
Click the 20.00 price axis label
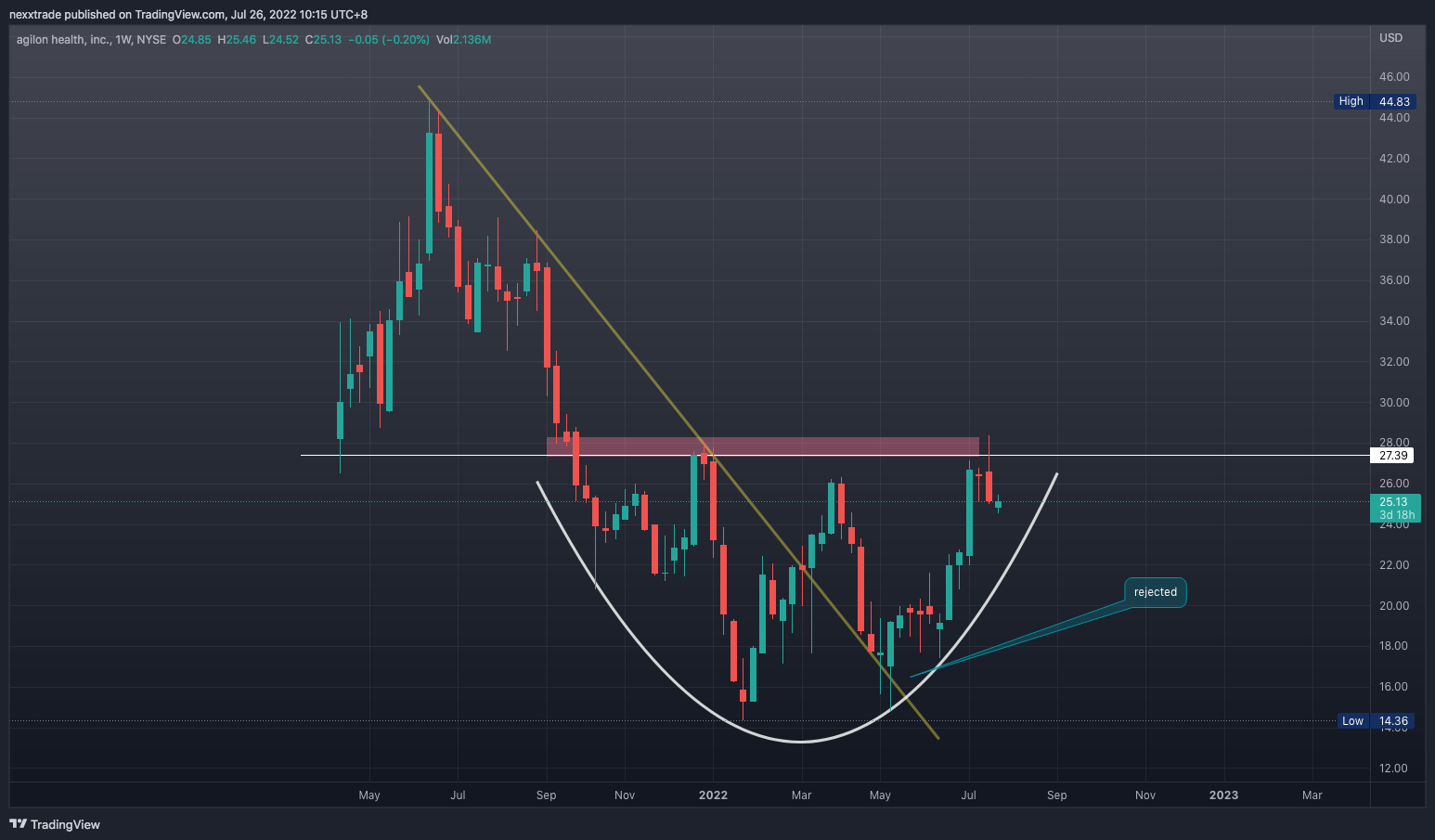coord(1394,606)
